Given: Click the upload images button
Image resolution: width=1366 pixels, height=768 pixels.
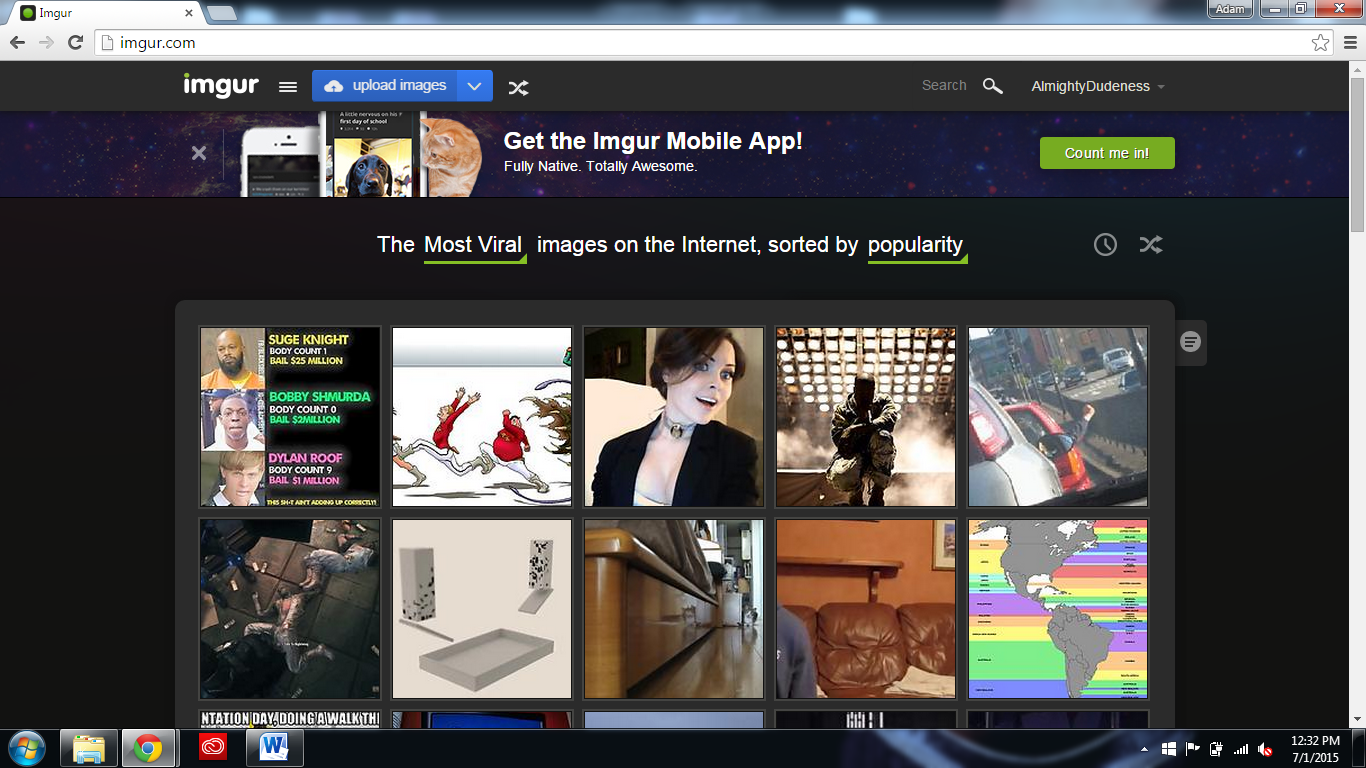Looking at the screenshot, I should tap(385, 86).
